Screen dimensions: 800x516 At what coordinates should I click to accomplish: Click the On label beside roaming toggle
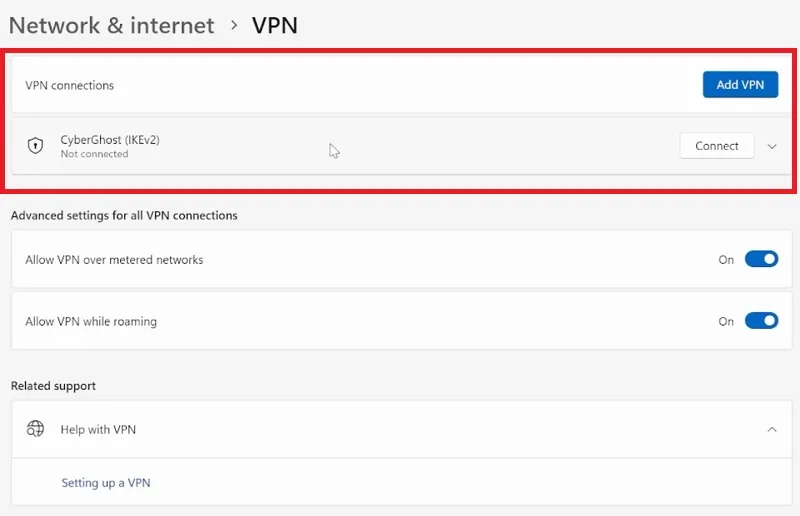point(726,322)
